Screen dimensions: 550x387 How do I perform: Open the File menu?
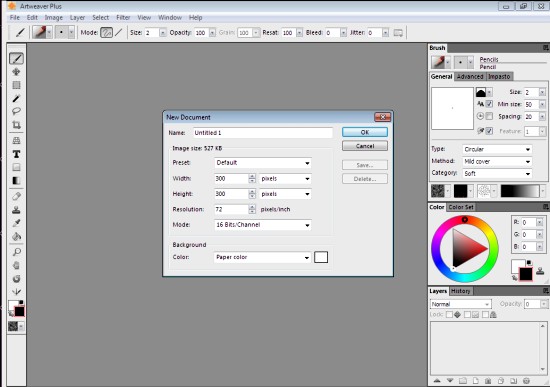coord(14,18)
